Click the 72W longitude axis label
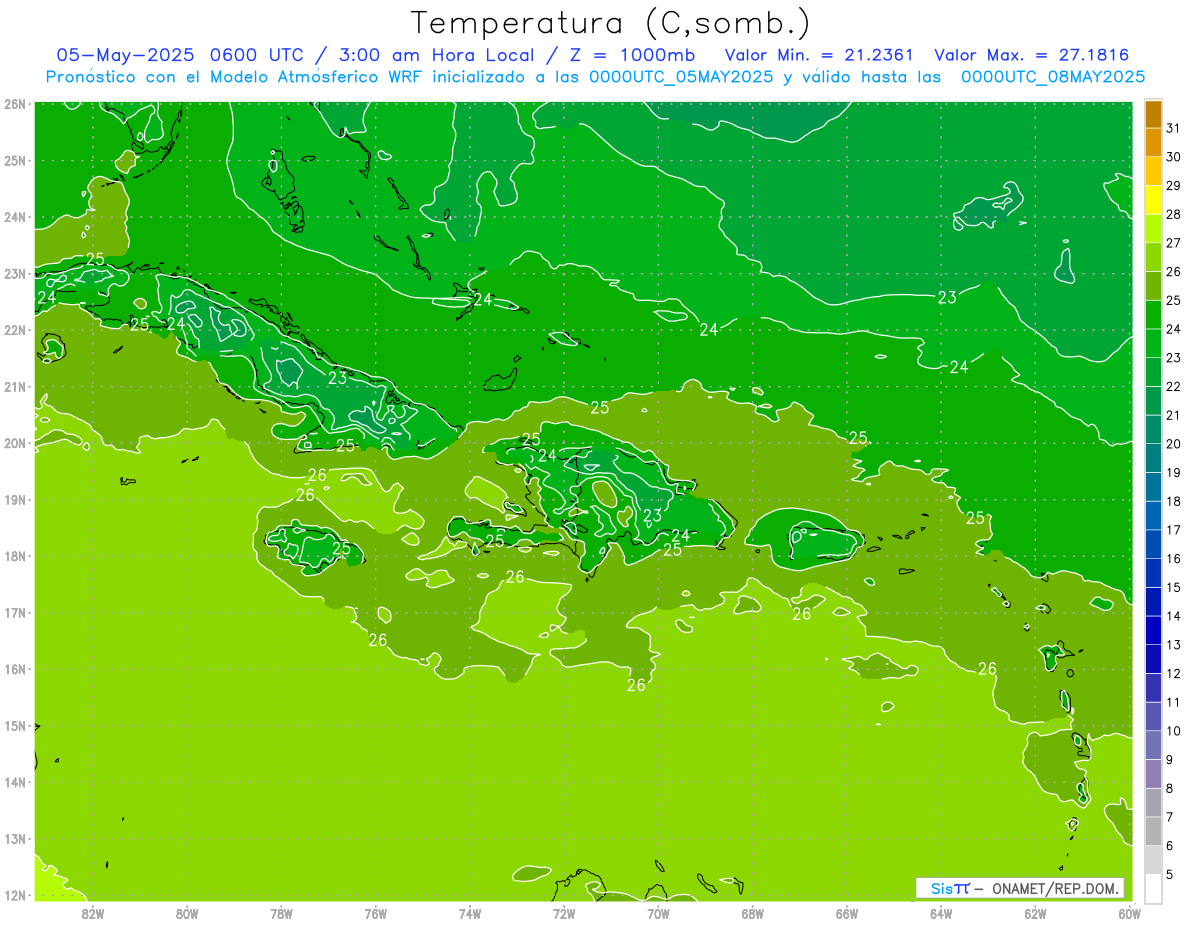The width and height of the screenshot is (1200, 927). coord(564,913)
